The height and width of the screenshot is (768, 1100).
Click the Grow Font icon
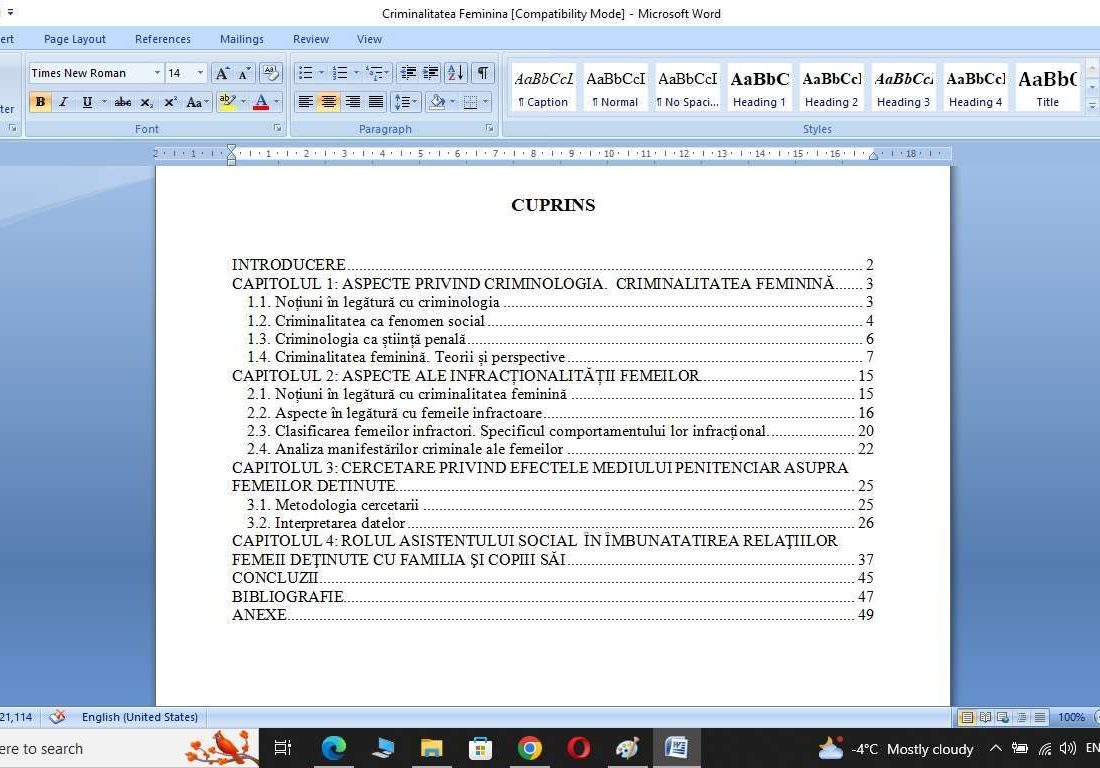tap(222, 73)
